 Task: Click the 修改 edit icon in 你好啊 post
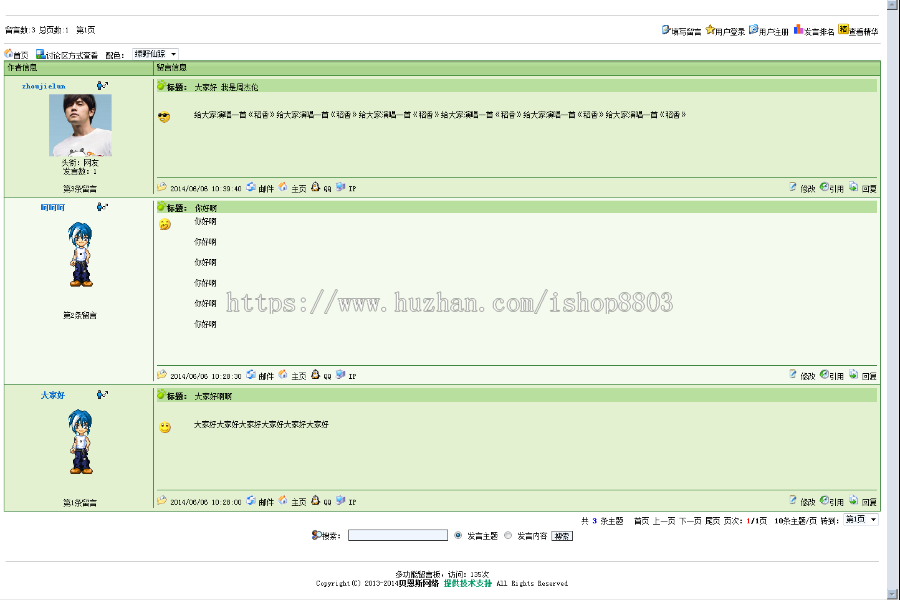pos(793,375)
